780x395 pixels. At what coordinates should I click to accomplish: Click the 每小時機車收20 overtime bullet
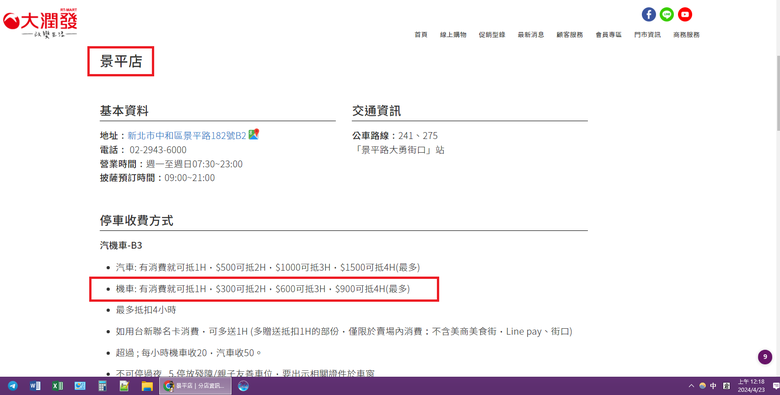[189, 353]
